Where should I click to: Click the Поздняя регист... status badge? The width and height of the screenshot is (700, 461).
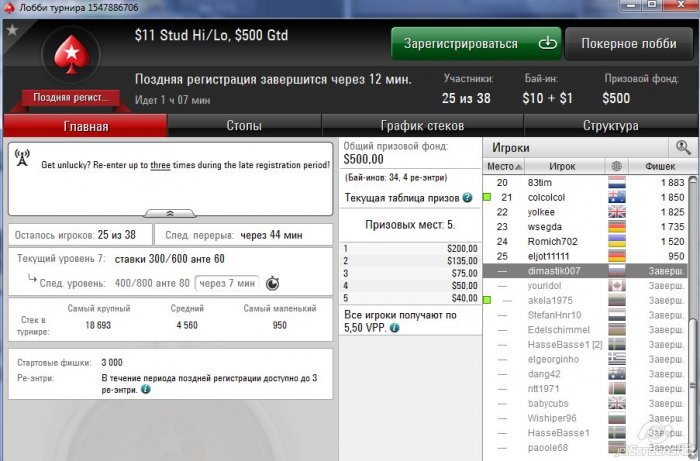pos(71,98)
